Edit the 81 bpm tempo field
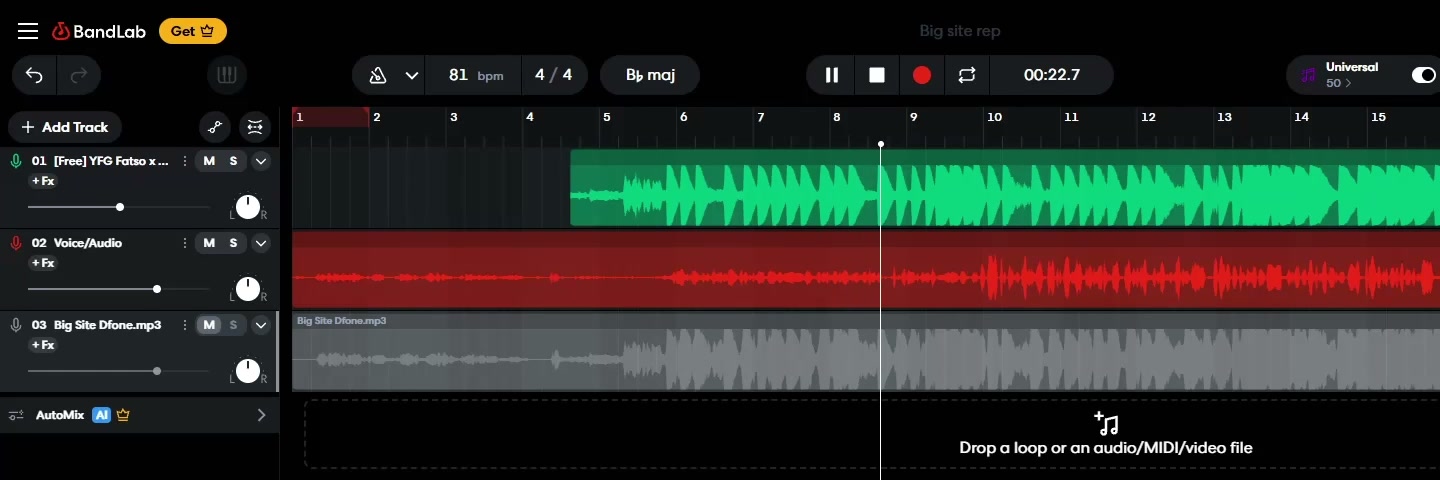This screenshot has width=1440, height=480. pos(476,75)
